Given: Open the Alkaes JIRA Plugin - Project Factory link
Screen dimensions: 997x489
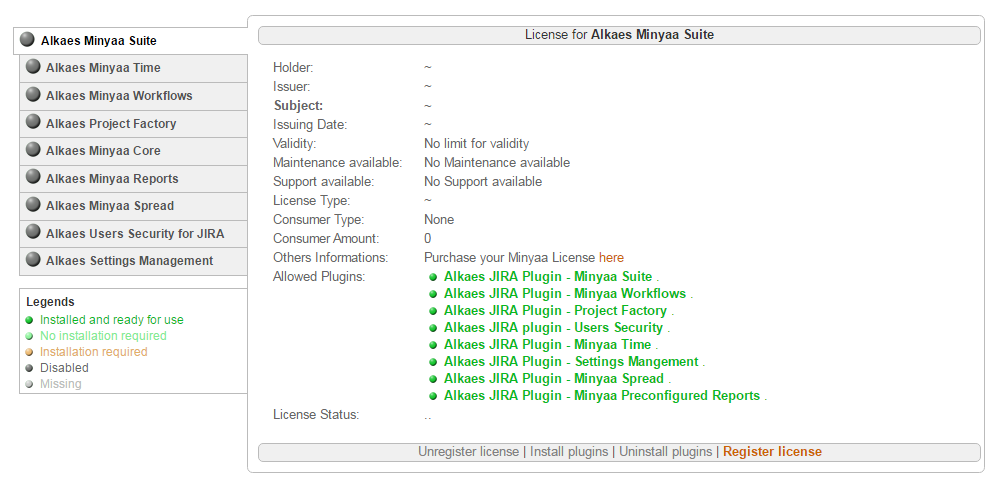Looking at the screenshot, I should tap(555, 311).
